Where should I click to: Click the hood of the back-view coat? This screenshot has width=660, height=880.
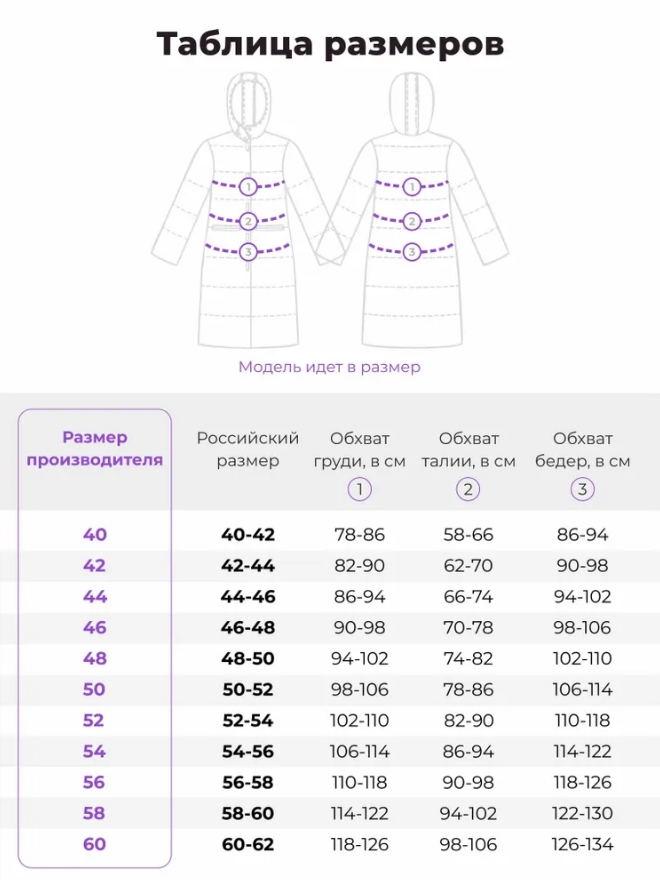point(412,101)
